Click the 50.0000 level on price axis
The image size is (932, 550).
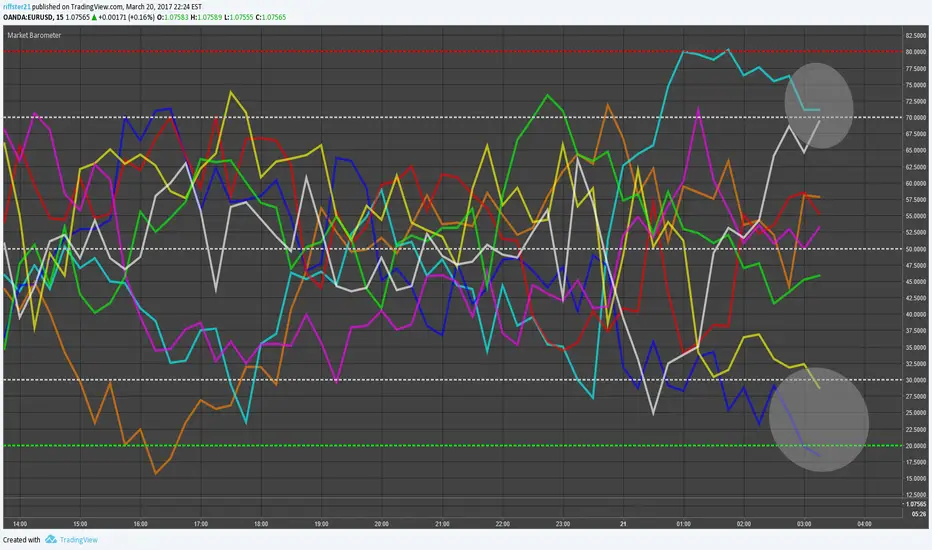[x=915, y=249]
